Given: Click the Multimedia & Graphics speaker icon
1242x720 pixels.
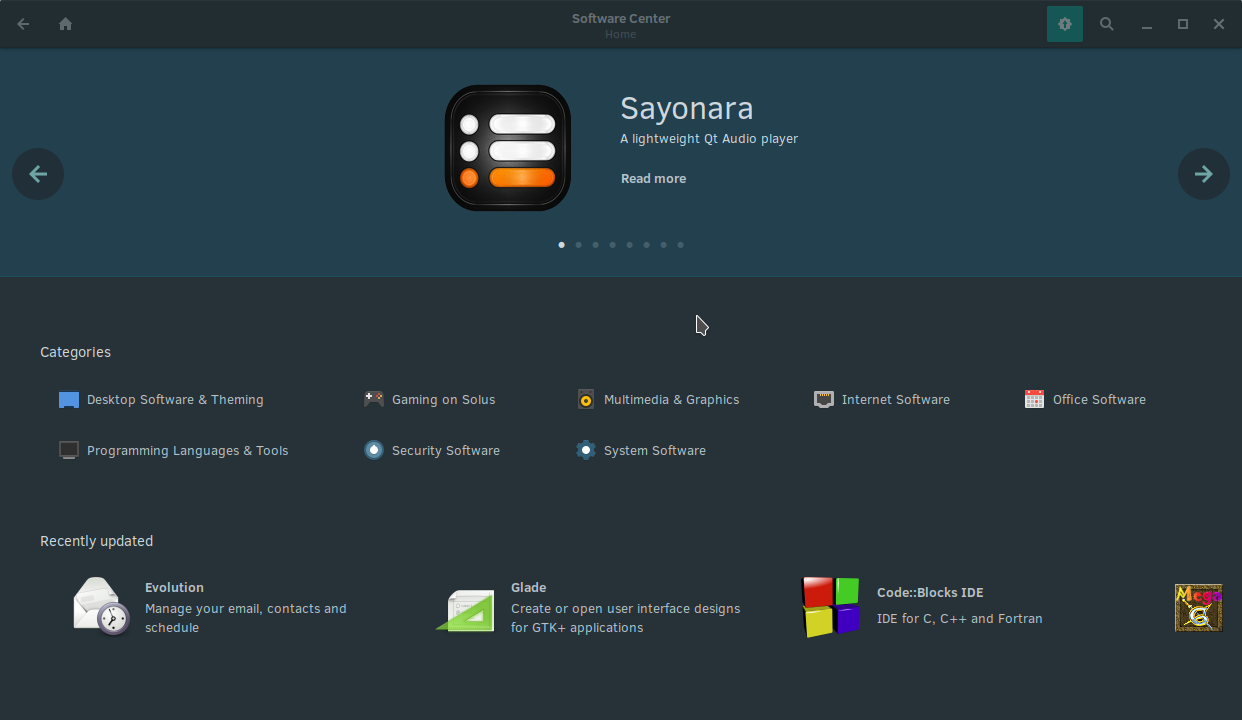Looking at the screenshot, I should tap(586, 400).
